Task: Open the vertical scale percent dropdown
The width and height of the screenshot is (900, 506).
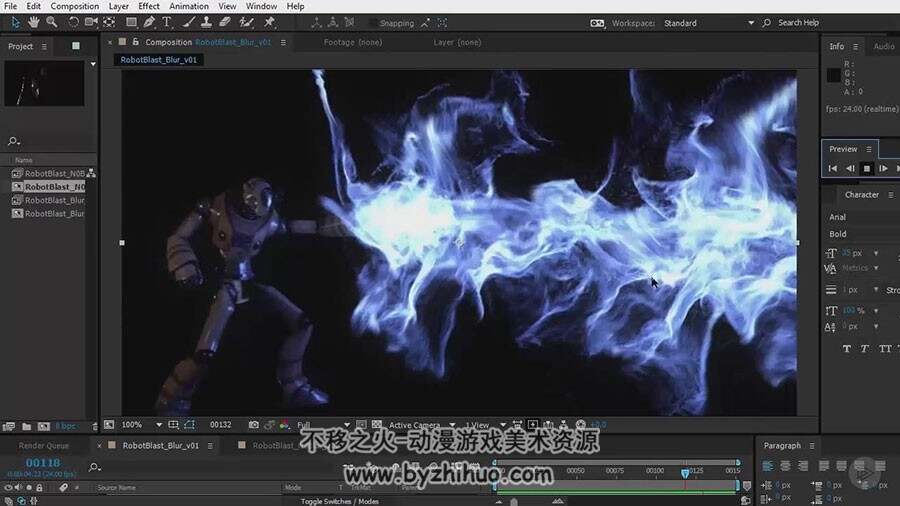Action: [x=876, y=310]
